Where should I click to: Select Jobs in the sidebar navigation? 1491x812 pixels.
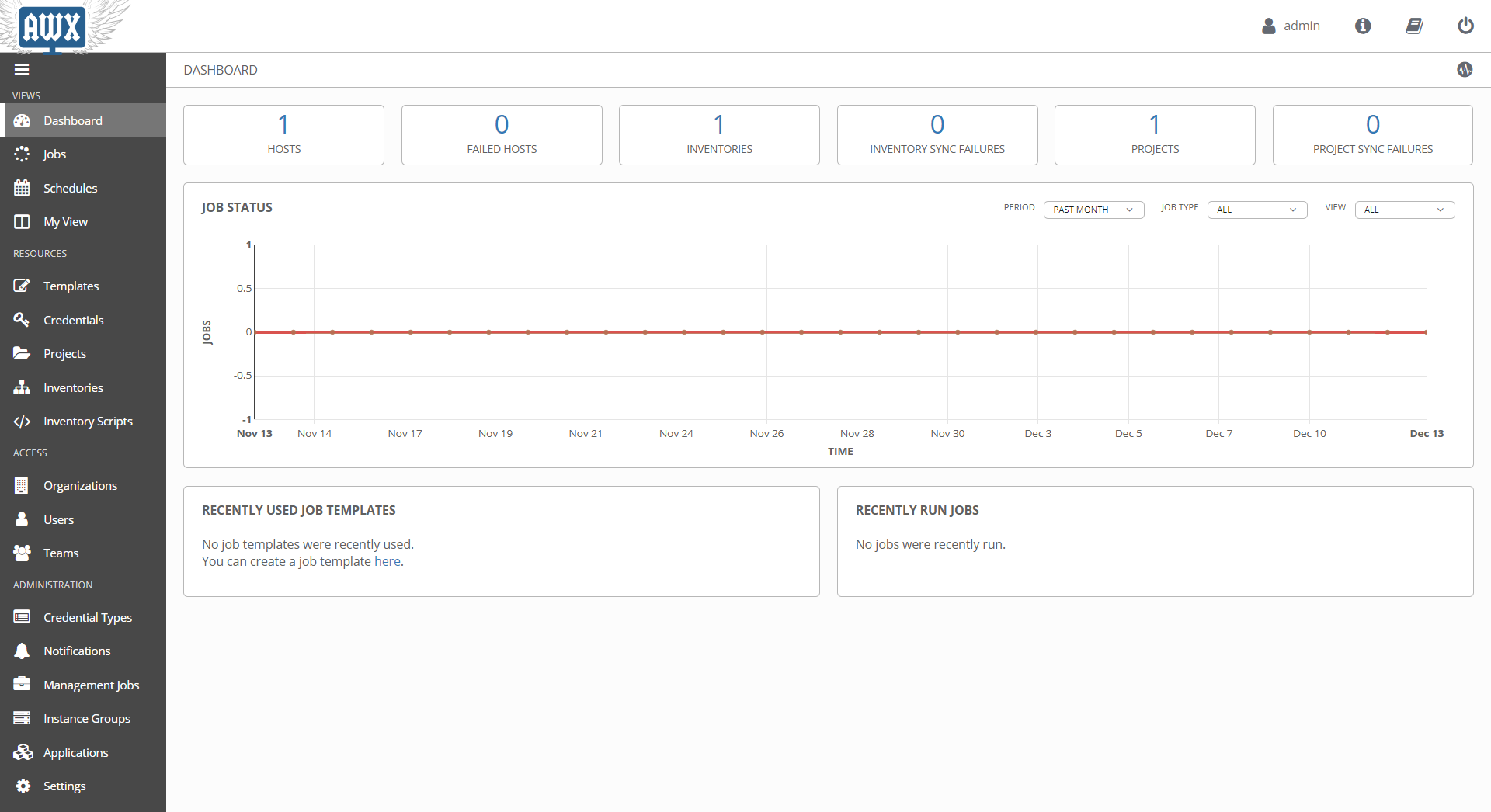[x=54, y=154]
